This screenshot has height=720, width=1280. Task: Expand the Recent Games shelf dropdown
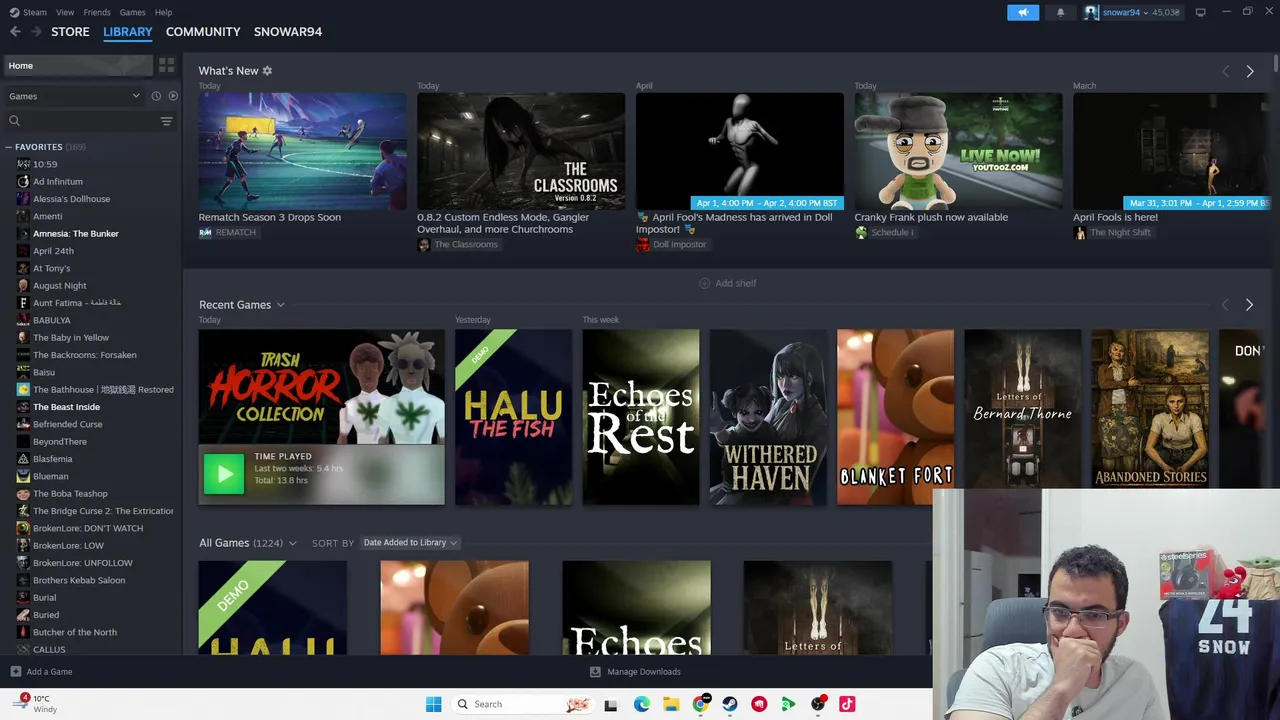(280, 305)
